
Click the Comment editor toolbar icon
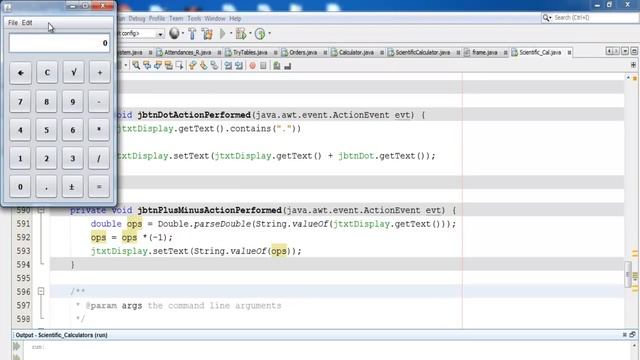(x=277, y=66)
